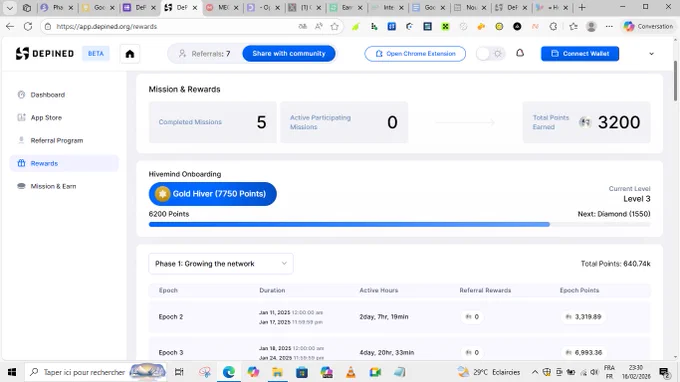Click Open Chrome Extension button
This screenshot has width=680, height=382.
click(415, 54)
